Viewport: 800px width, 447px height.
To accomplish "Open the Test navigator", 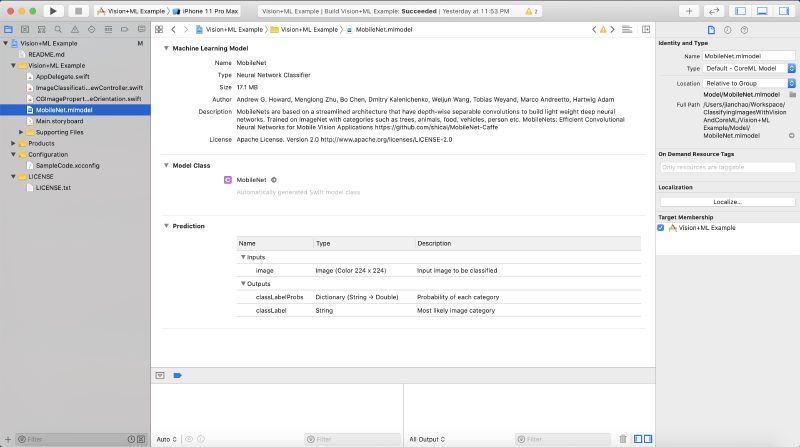I will pos(91,30).
